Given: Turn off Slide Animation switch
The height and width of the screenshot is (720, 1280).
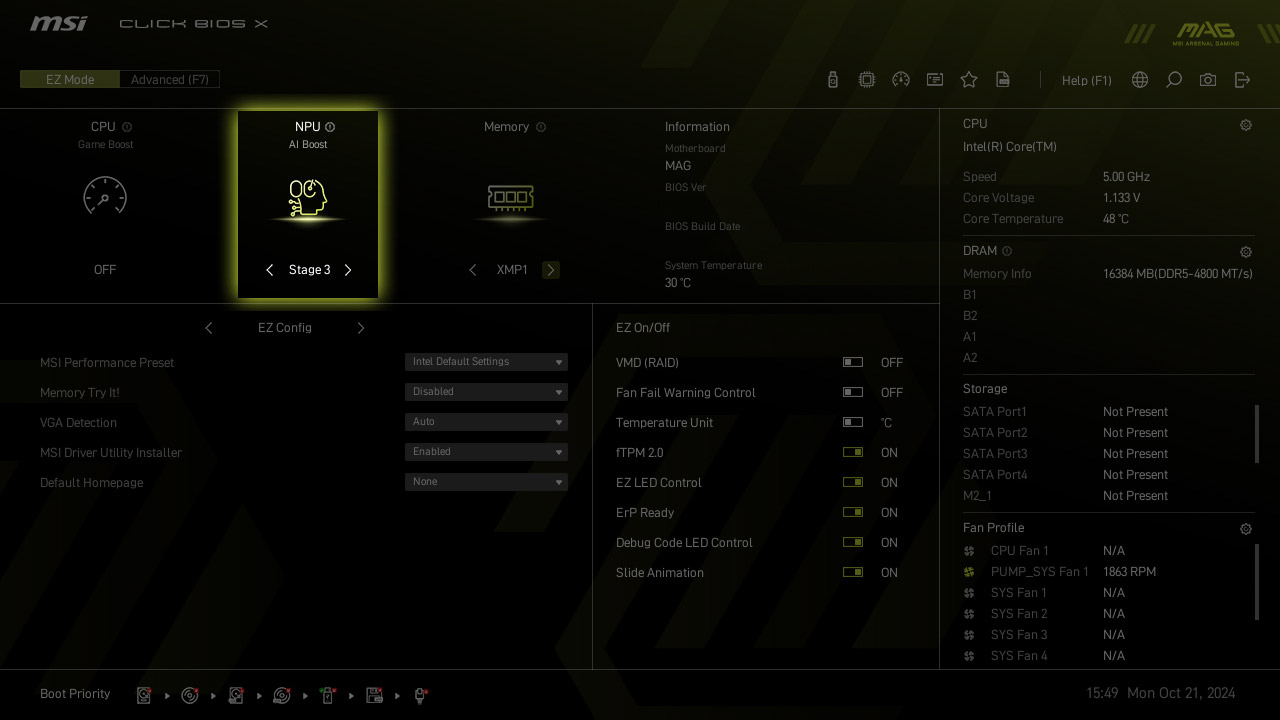Looking at the screenshot, I should (853, 573).
